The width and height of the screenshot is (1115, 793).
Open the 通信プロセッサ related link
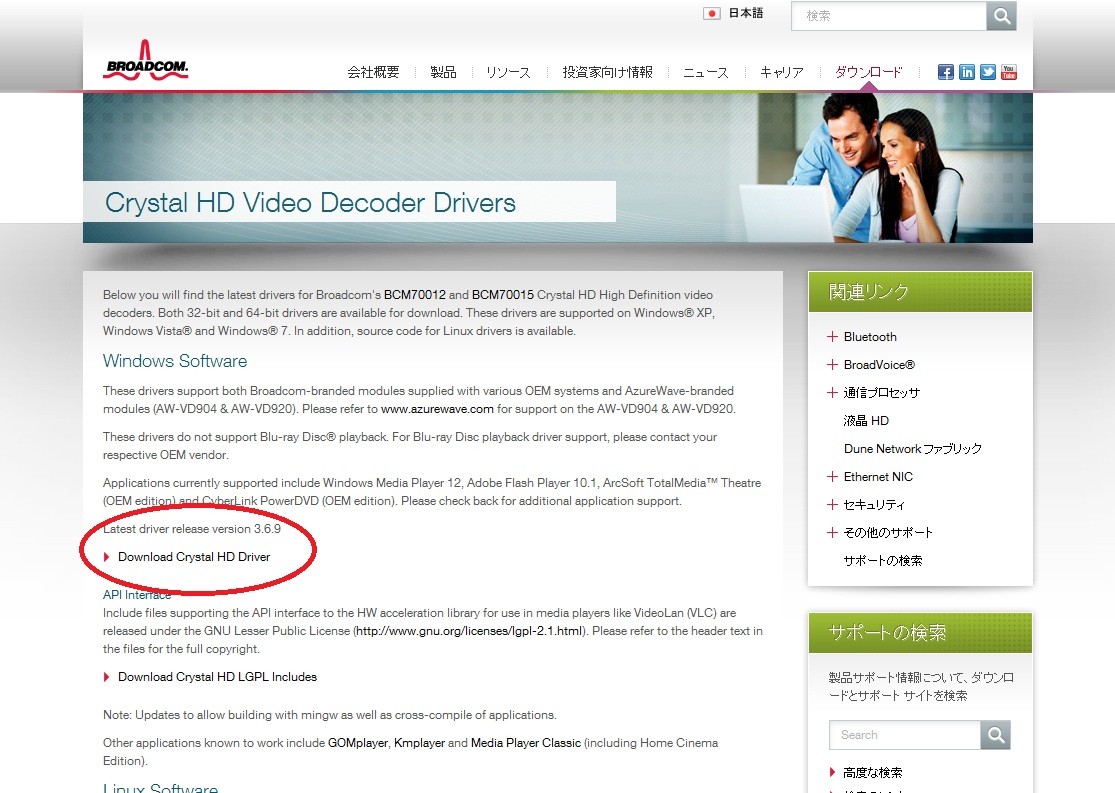tap(882, 393)
